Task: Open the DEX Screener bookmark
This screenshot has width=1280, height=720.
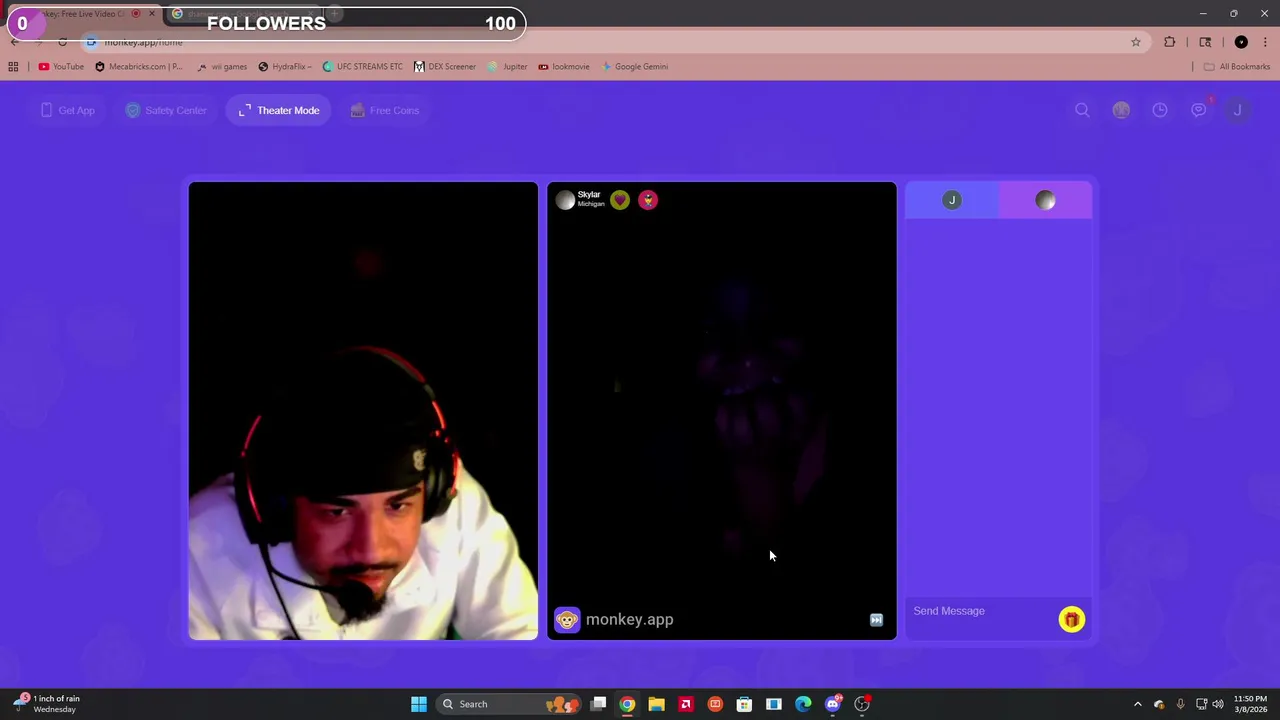Action: click(445, 67)
